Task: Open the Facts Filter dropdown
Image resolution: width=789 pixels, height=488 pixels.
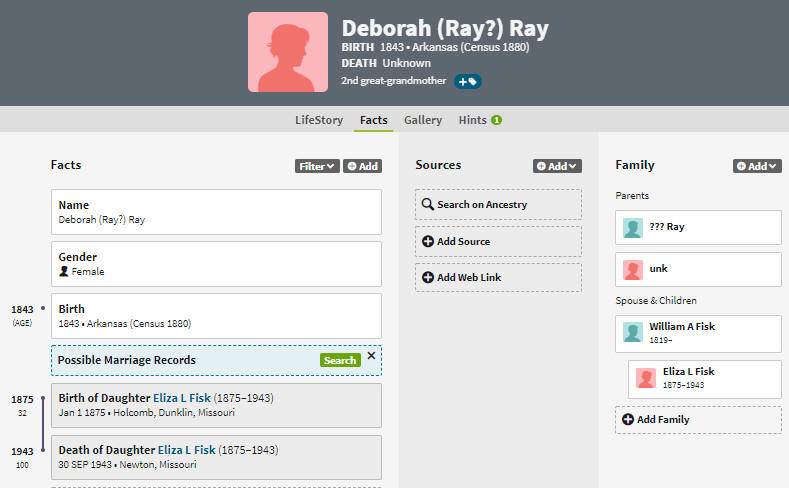Action: click(x=317, y=167)
